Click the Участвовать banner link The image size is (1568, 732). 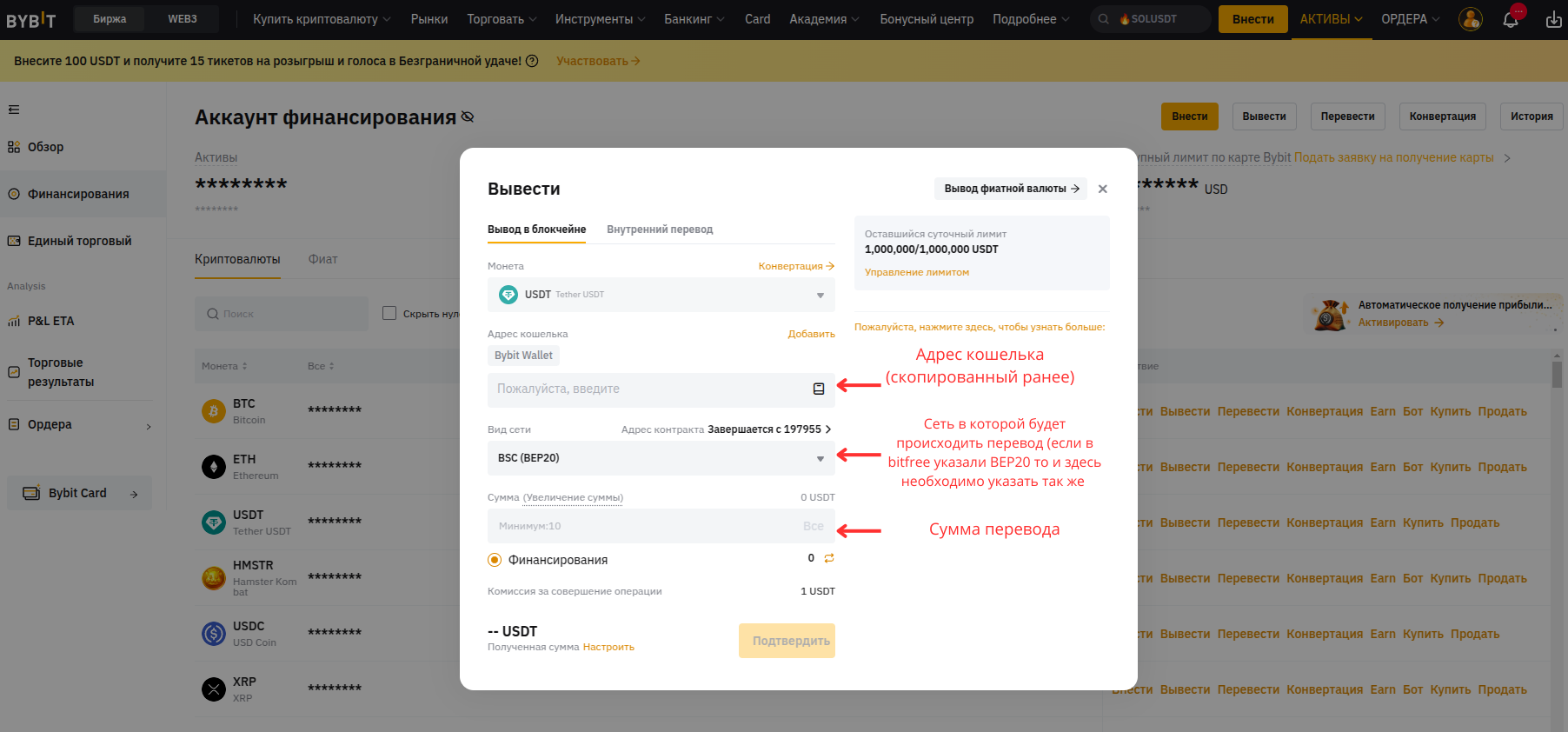click(x=598, y=61)
